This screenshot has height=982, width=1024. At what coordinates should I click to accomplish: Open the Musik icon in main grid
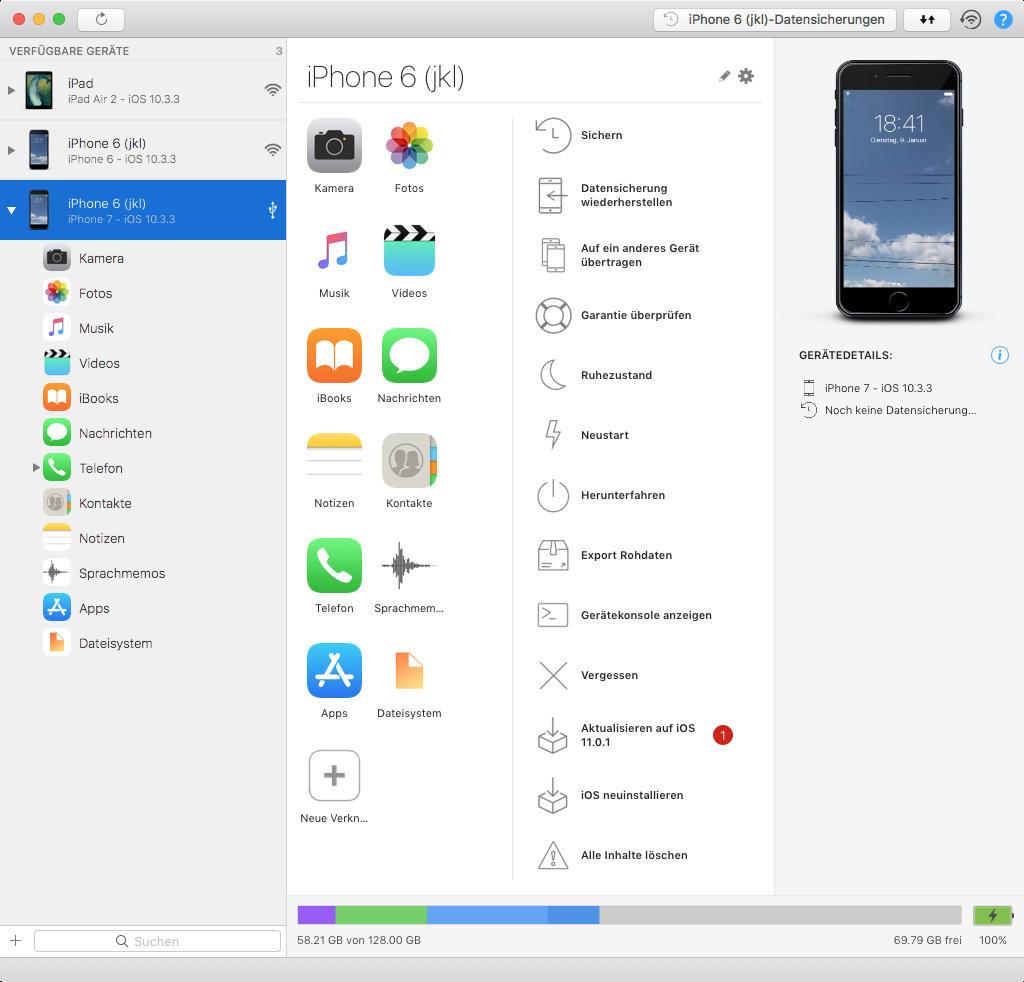click(x=334, y=251)
